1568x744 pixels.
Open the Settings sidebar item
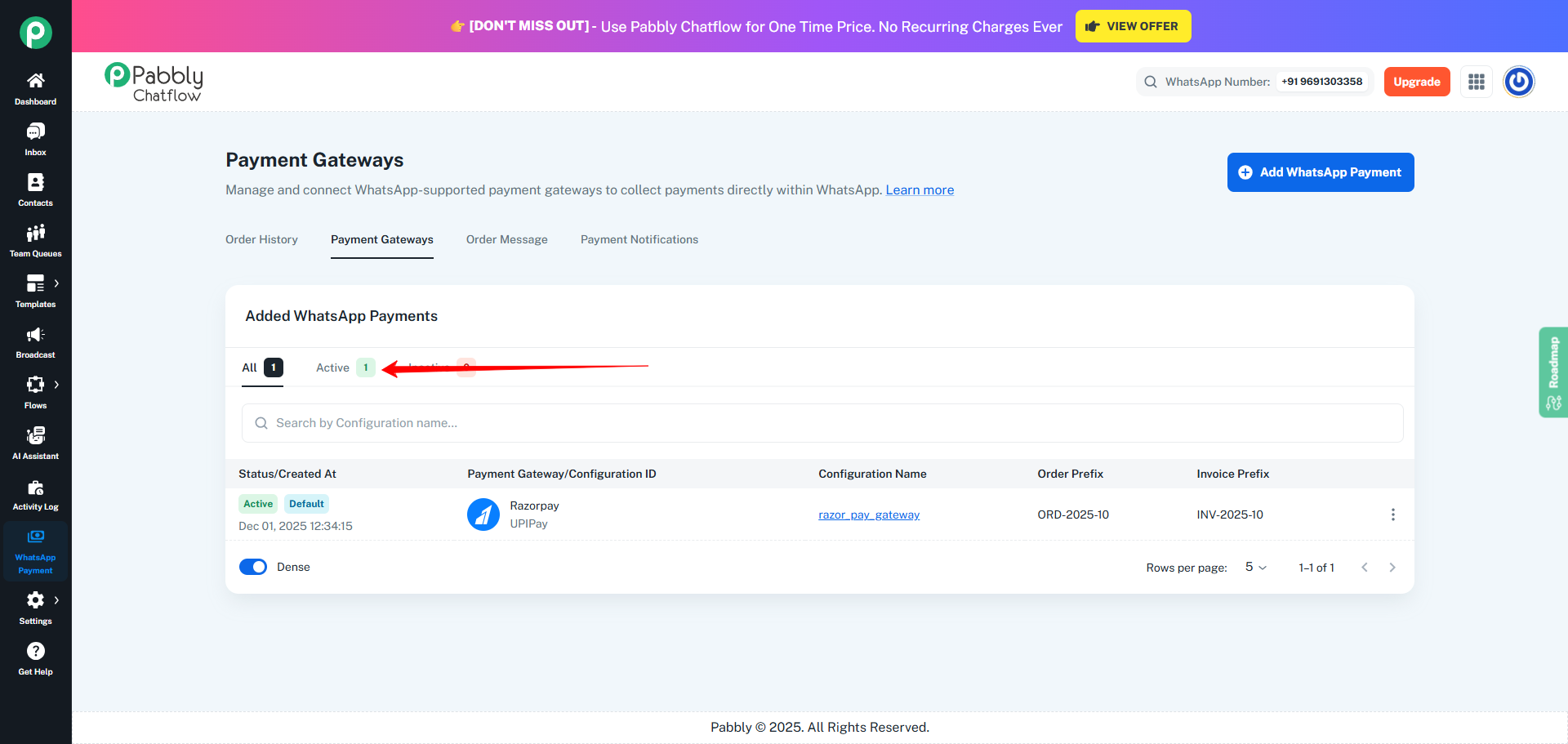click(x=35, y=608)
